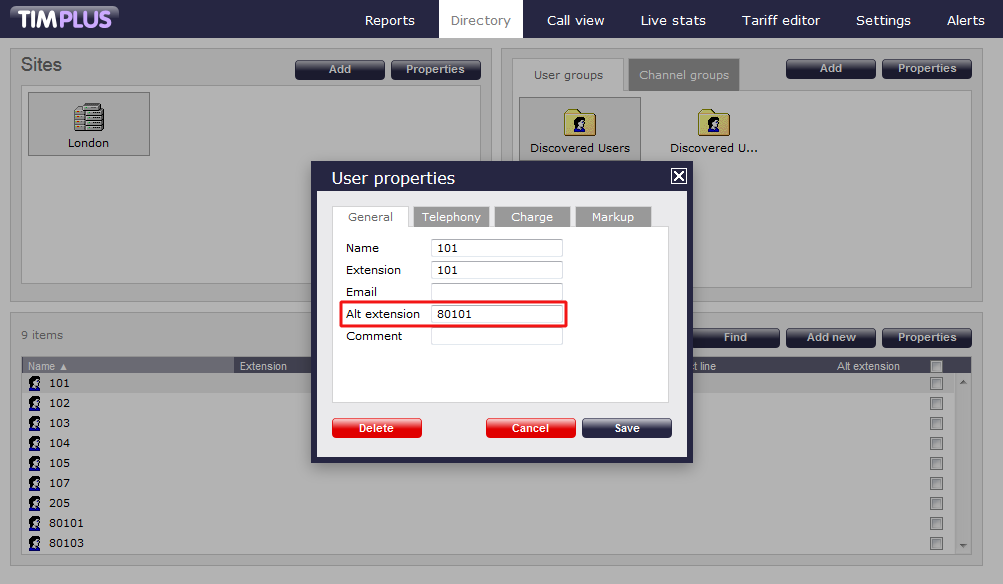Screen dimensions: 1003x584
Task: Click the user icon beside 80103
Action: 35,543
